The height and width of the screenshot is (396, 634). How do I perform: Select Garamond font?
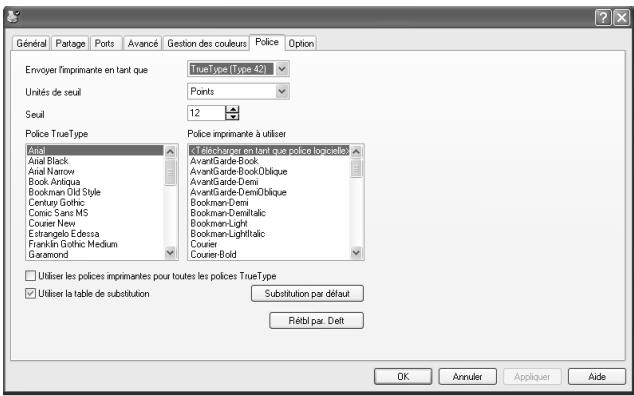pos(95,255)
